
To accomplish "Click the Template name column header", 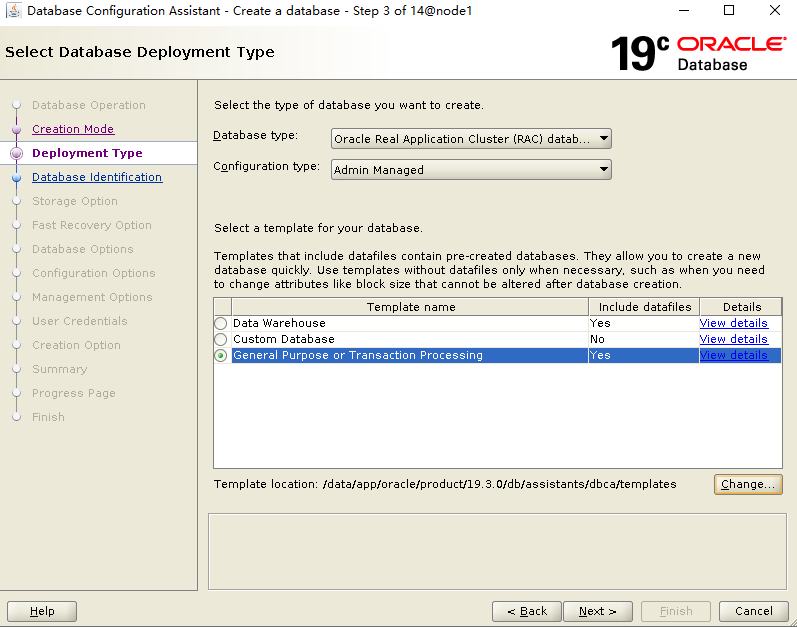I will pyautogui.click(x=410, y=307).
